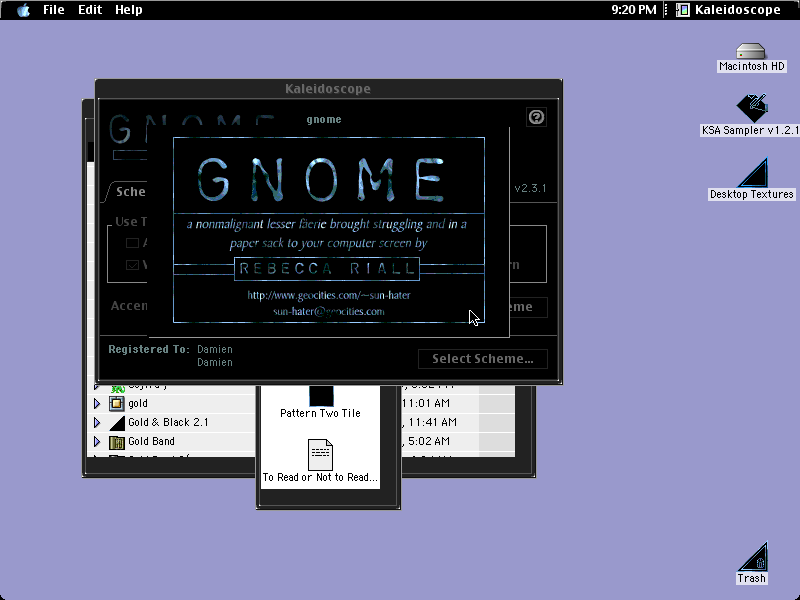
Task: Click the clock showing 9:20 PM
Action: [634, 10]
